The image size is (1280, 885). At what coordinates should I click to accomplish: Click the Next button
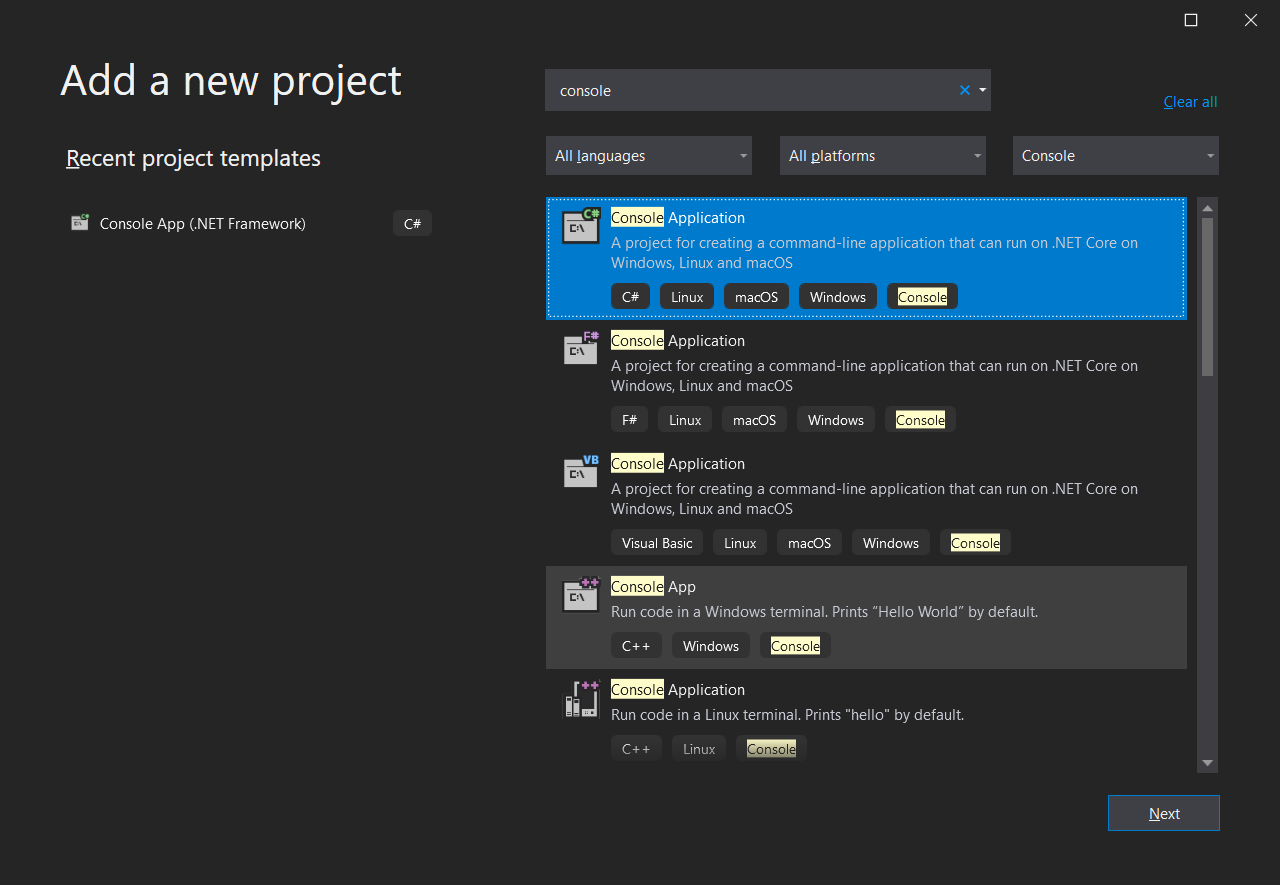pyautogui.click(x=1163, y=813)
